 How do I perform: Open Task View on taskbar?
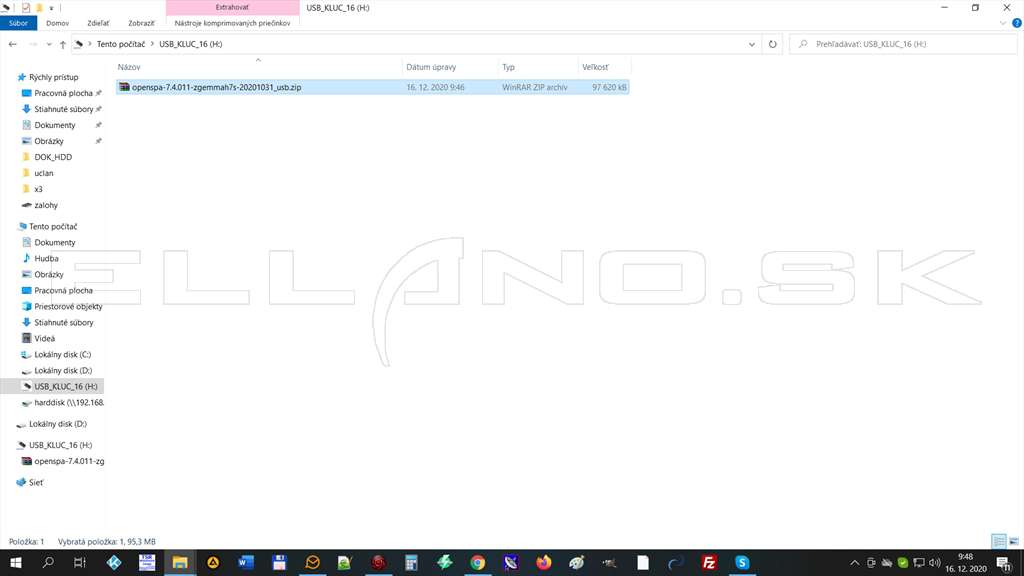pyautogui.click(x=80, y=562)
